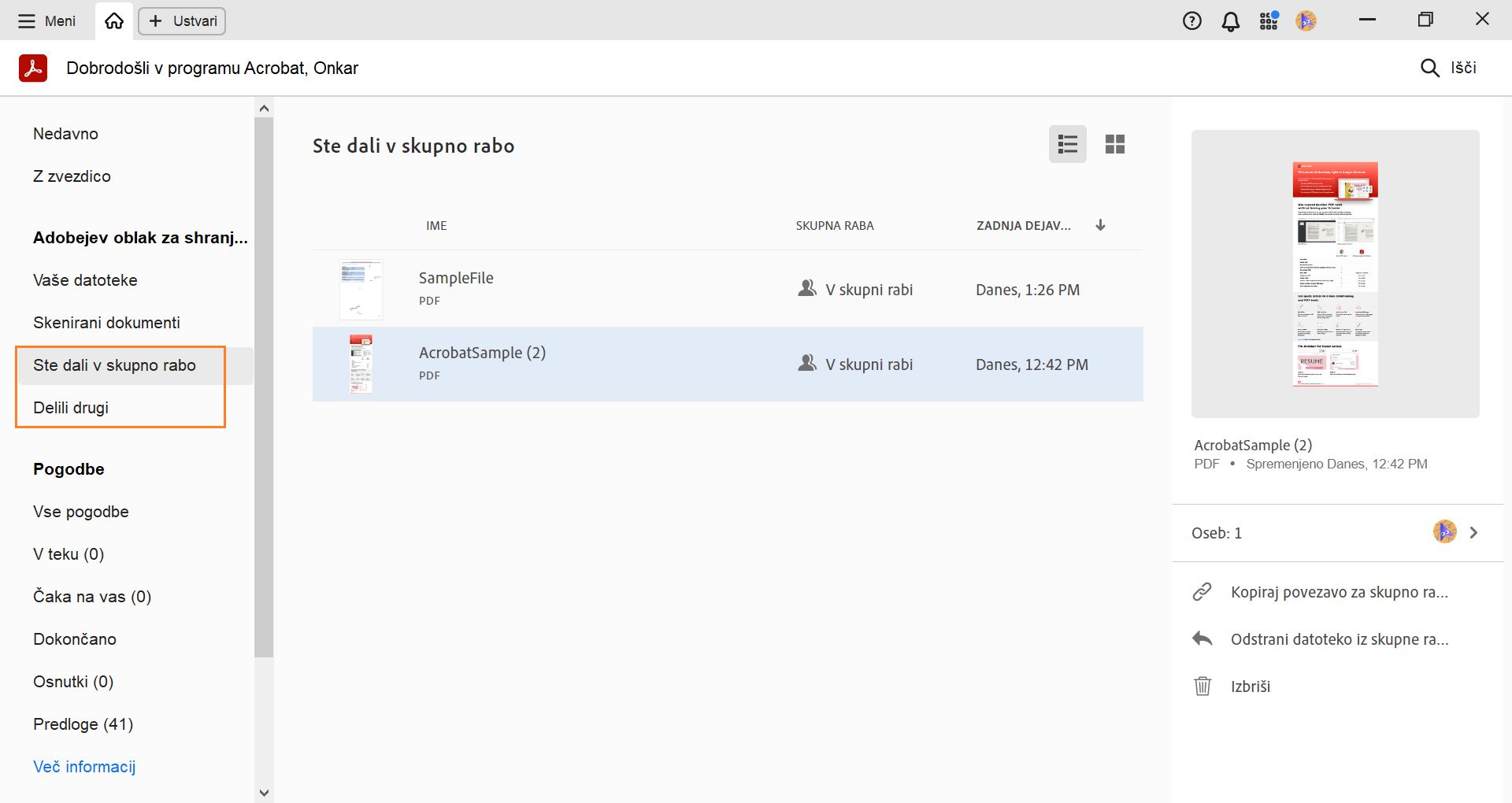Click the profile avatar in title bar
The height and width of the screenshot is (803, 1512).
1306,21
